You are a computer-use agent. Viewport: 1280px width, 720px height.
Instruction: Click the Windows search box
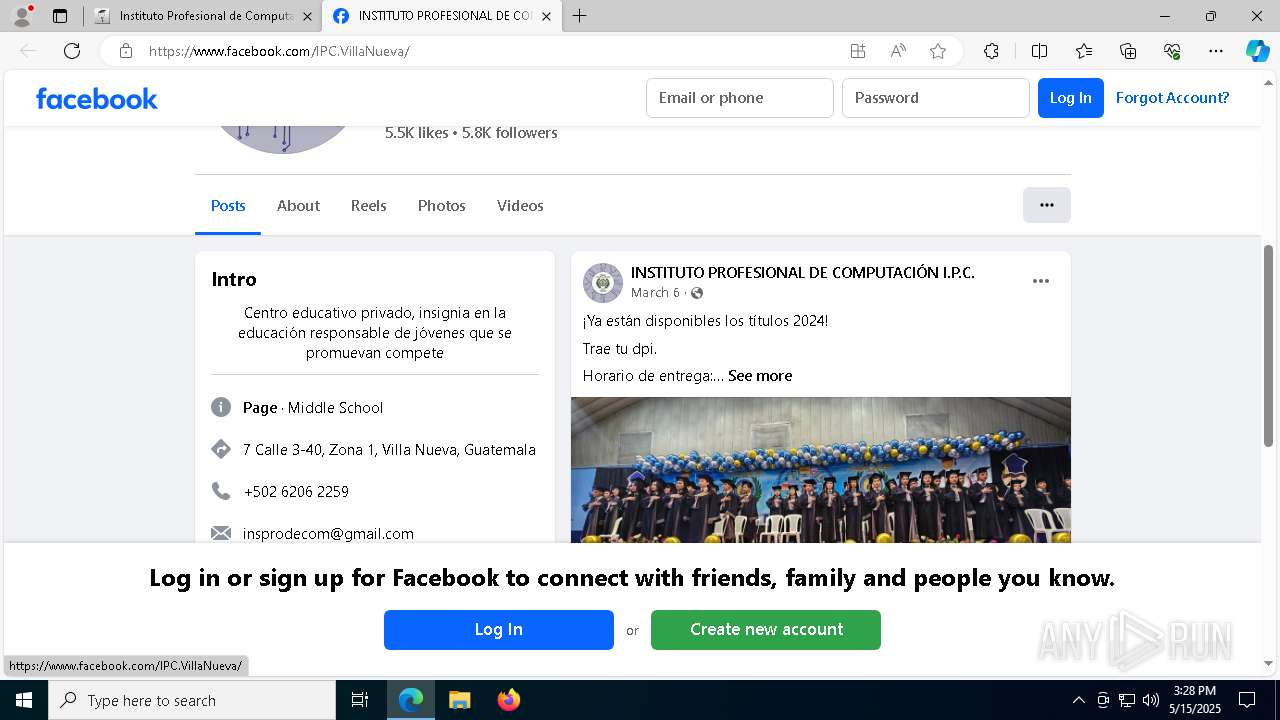point(192,700)
